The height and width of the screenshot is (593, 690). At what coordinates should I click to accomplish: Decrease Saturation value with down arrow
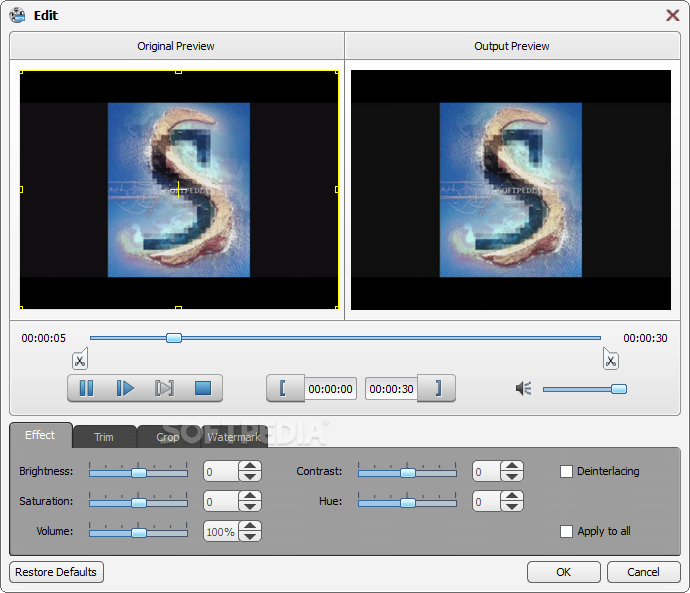(x=250, y=506)
